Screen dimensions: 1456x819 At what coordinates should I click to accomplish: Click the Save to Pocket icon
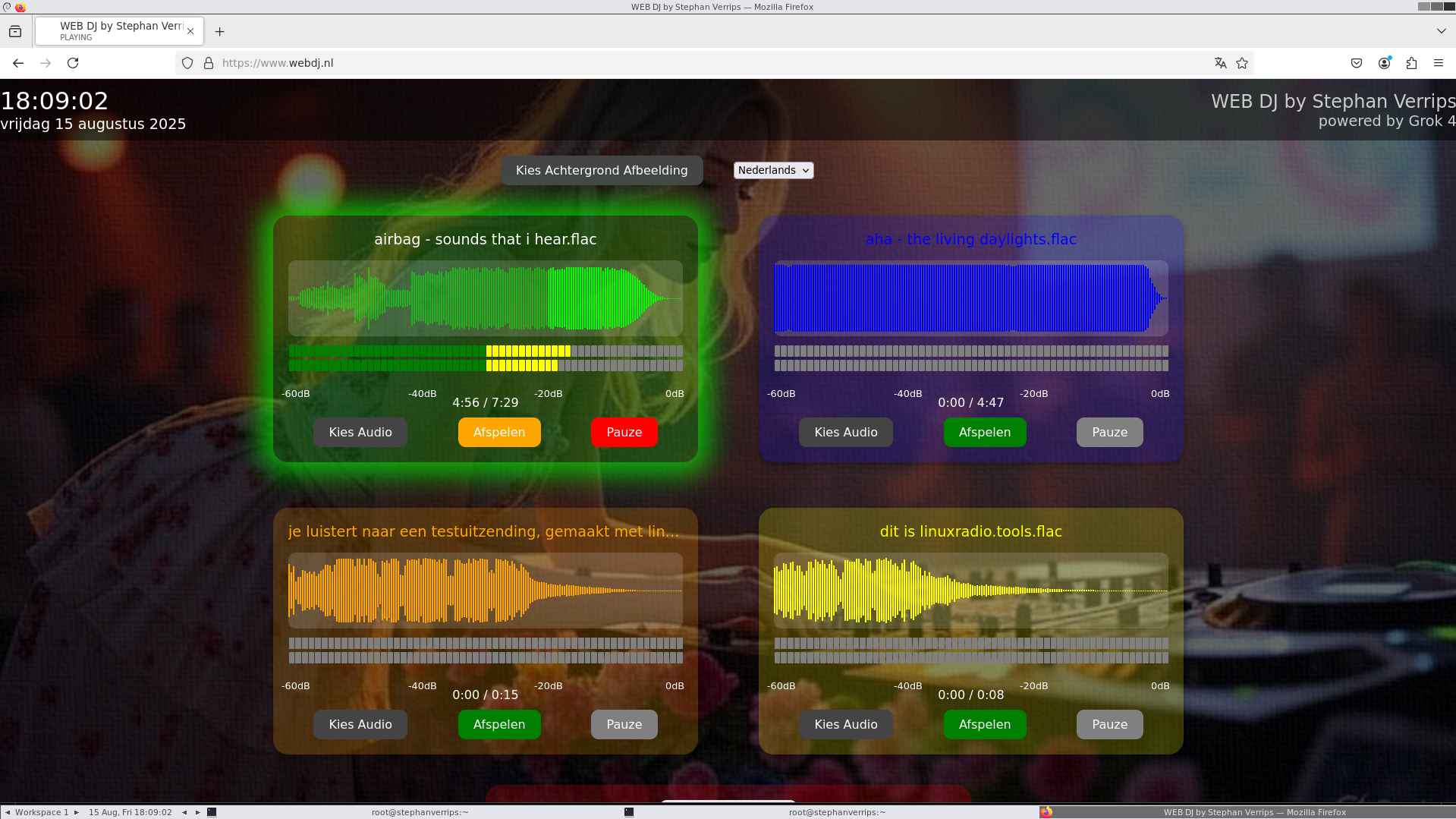tap(1357, 63)
